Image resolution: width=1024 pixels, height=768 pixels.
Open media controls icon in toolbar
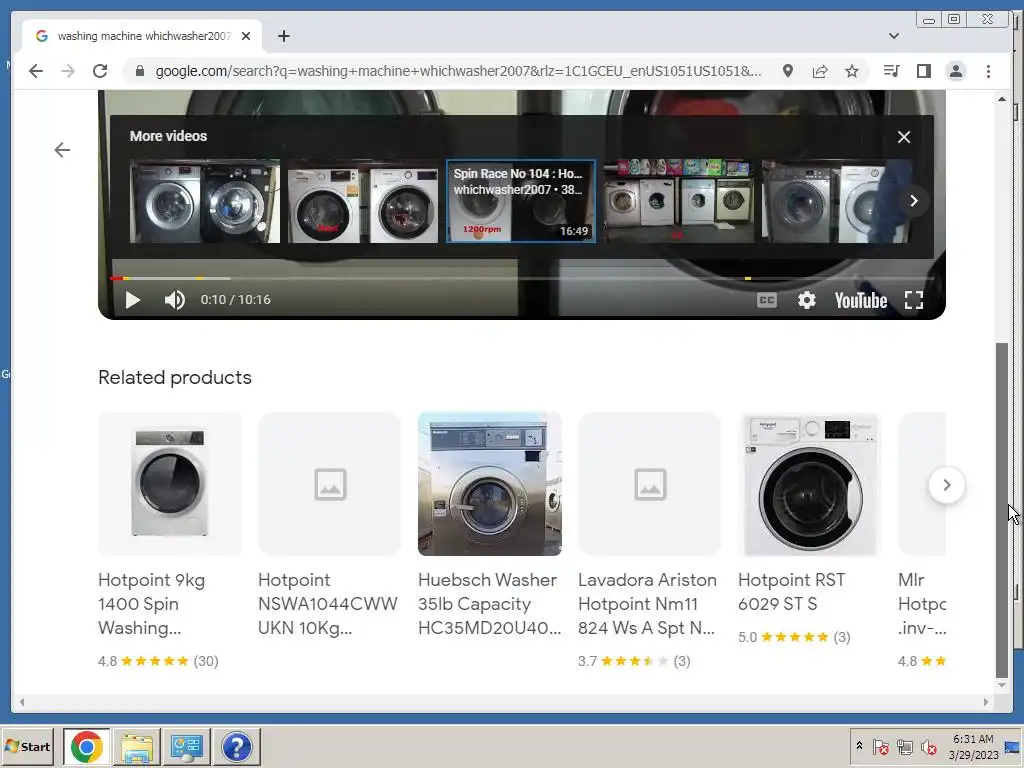(891, 71)
